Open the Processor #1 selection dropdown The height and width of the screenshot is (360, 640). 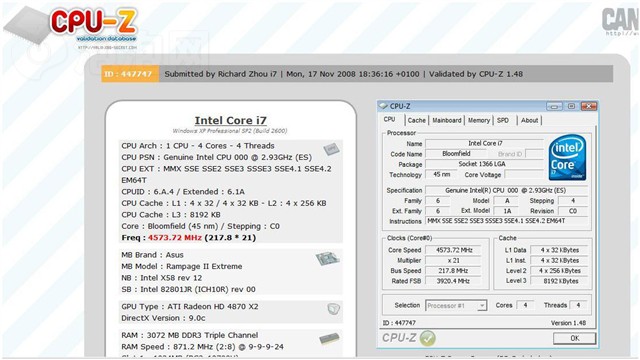point(456,305)
